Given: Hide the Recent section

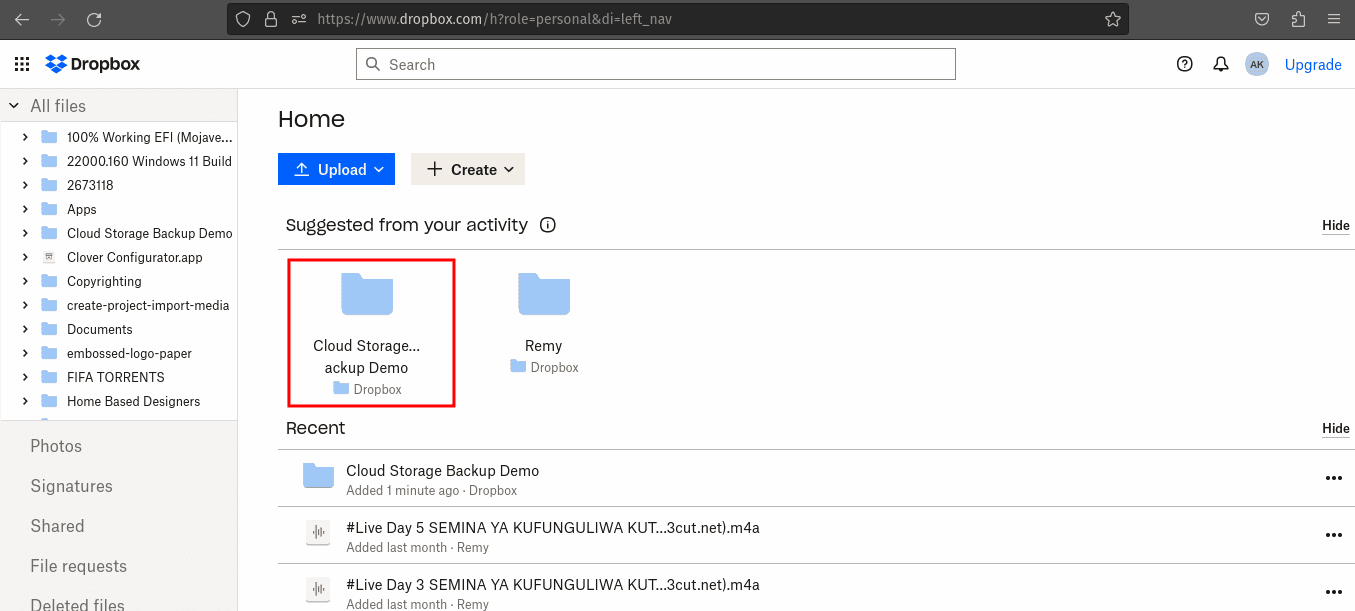Looking at the screenshot, I should (x=1336, y=429).
